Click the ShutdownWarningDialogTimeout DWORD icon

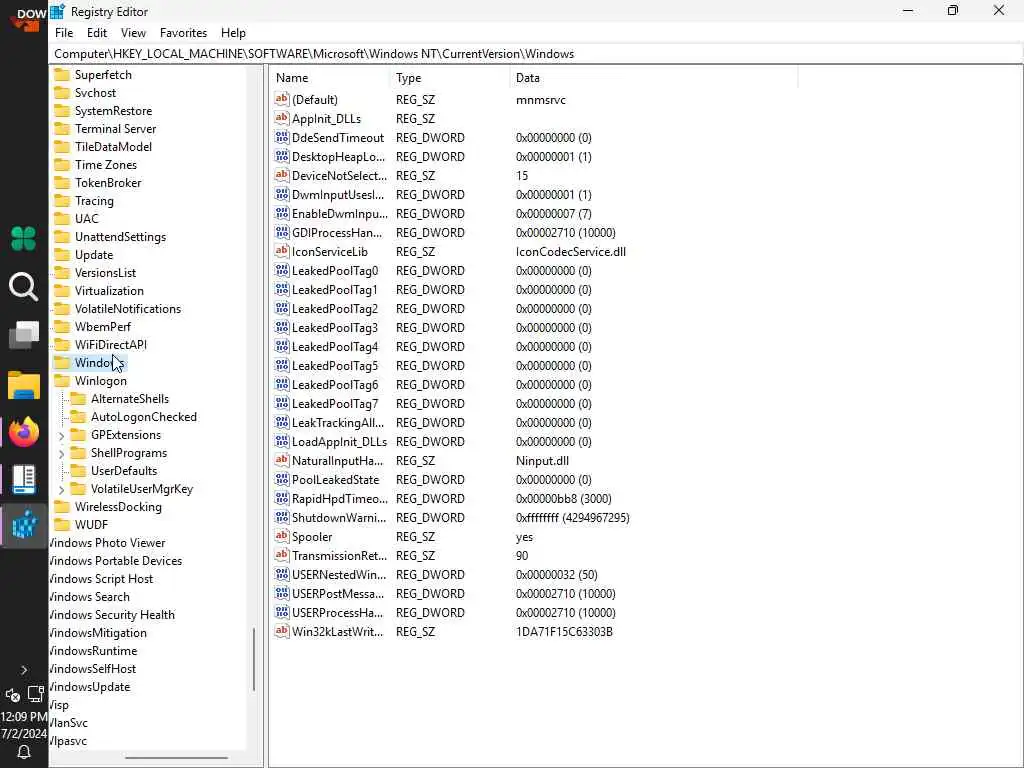click(281, 517)
